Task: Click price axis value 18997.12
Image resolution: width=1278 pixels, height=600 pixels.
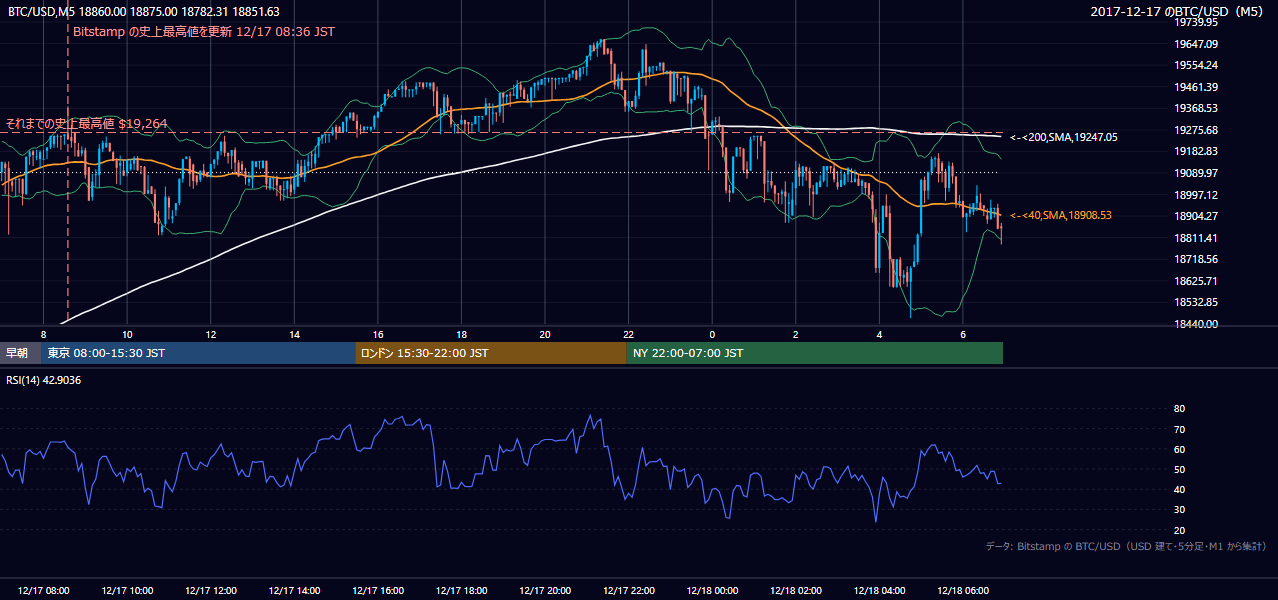Action: [x=1196, y=195]
